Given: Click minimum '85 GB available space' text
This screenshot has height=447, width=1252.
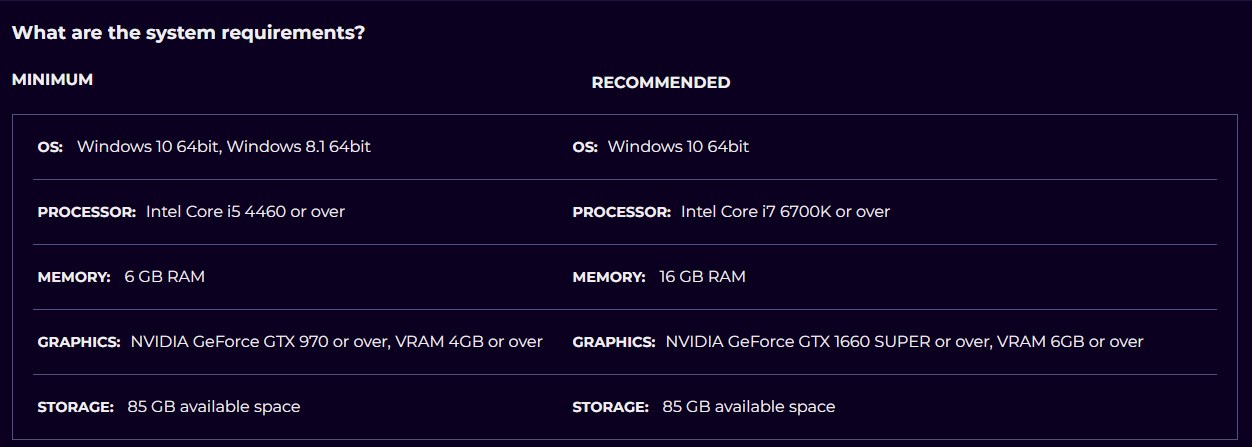Looking at the screenshot, I should point(214,407).
